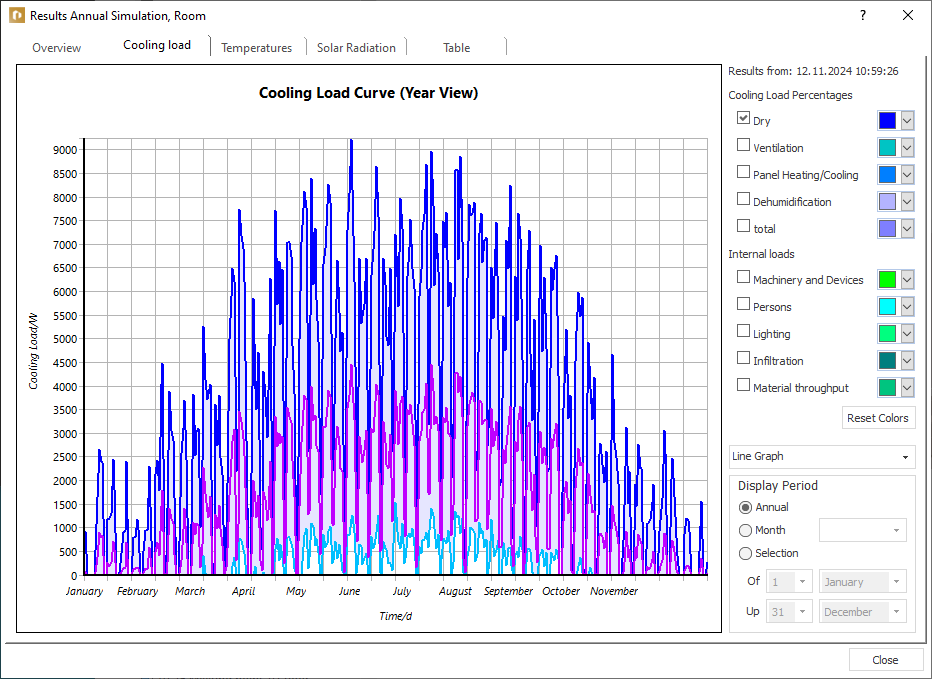Open the Temperatures tab
932x679 pixels.
click(x=257, y=48)
